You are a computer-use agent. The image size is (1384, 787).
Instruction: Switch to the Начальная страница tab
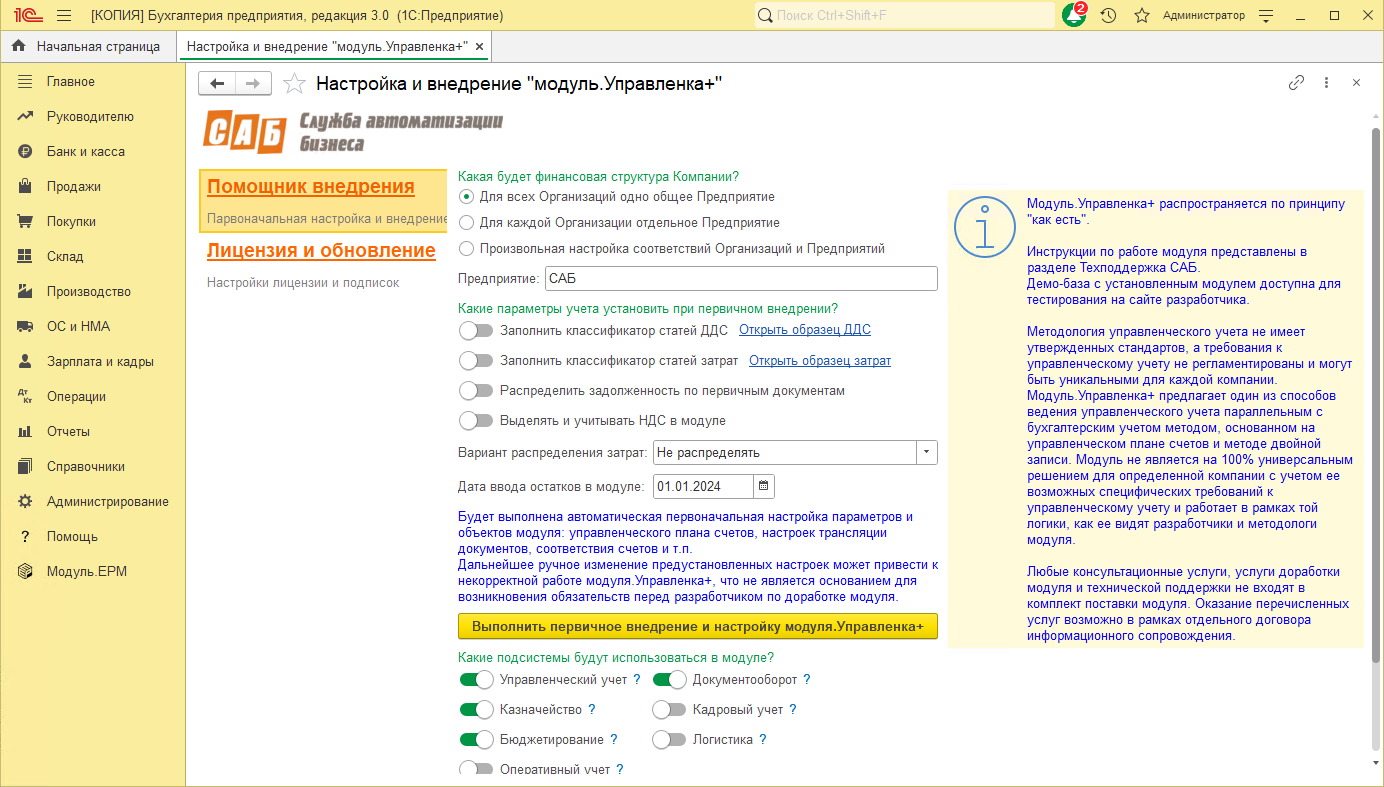tap(87, 46)
